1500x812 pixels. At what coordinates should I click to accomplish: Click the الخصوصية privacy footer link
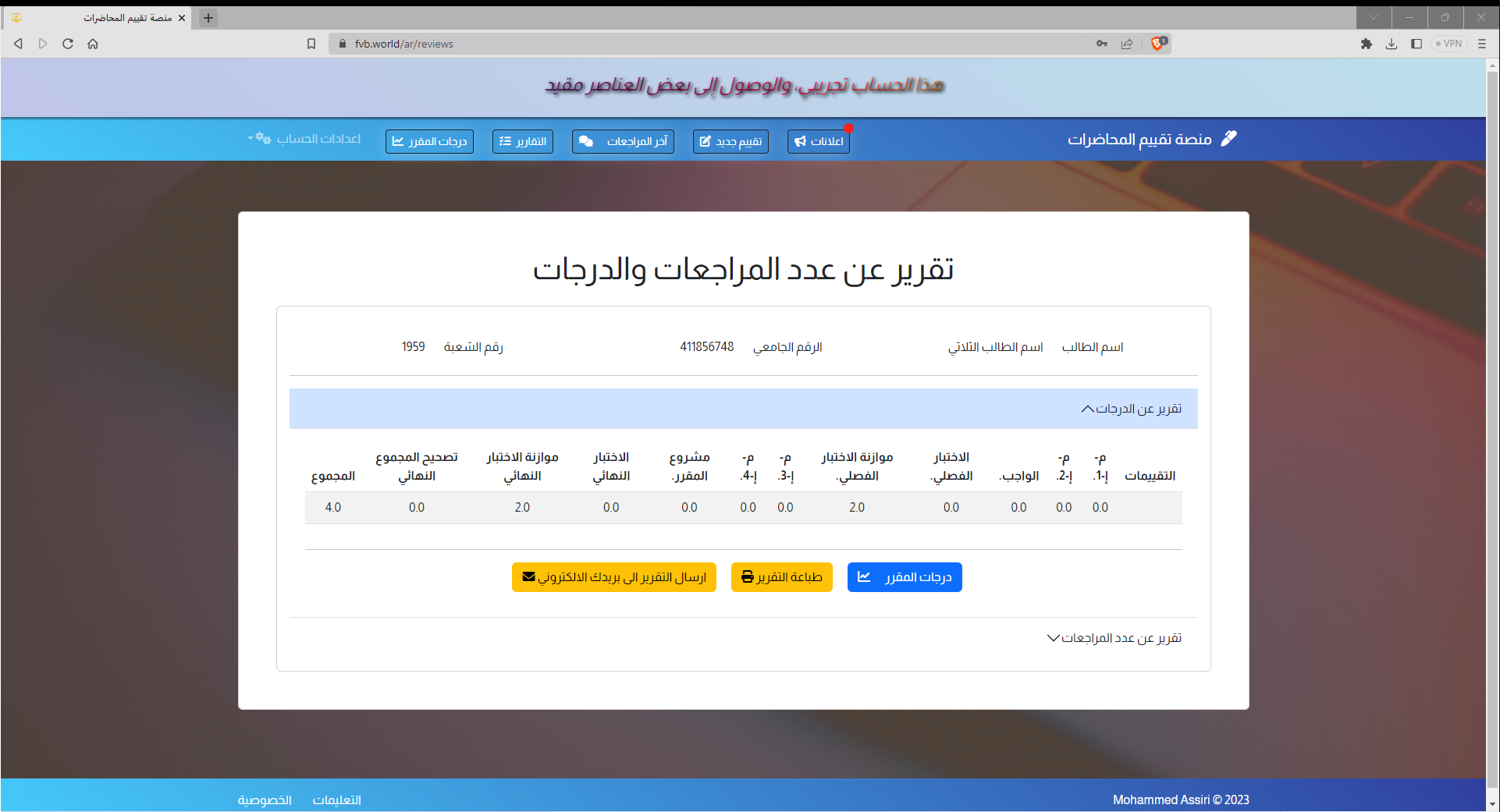(265, 800)
